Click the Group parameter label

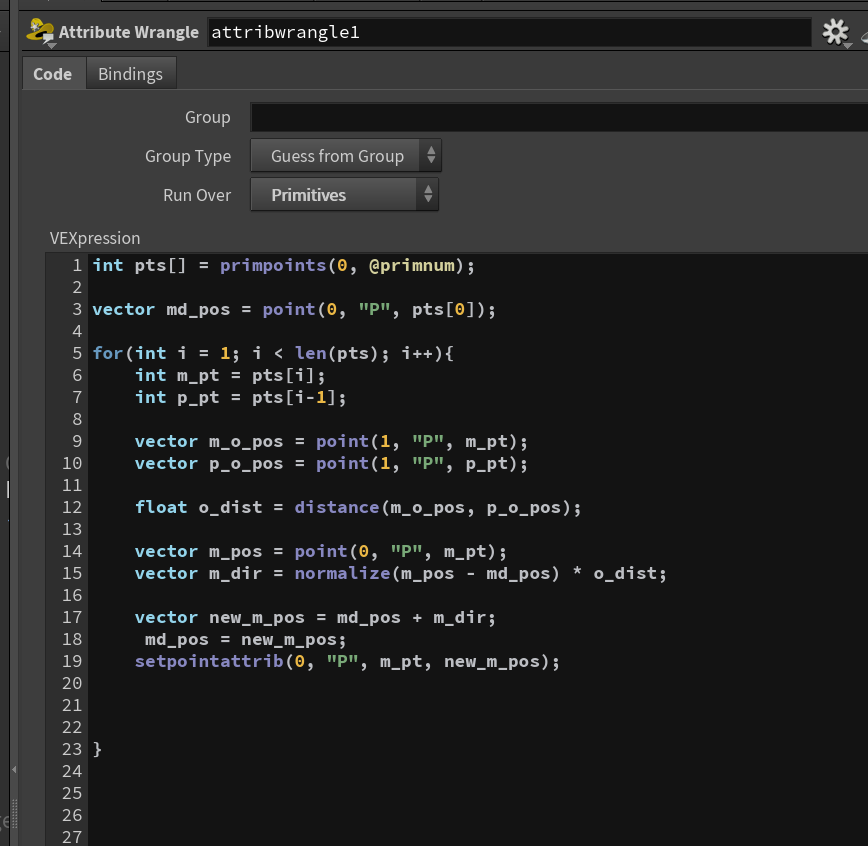[x=208, y=117]
